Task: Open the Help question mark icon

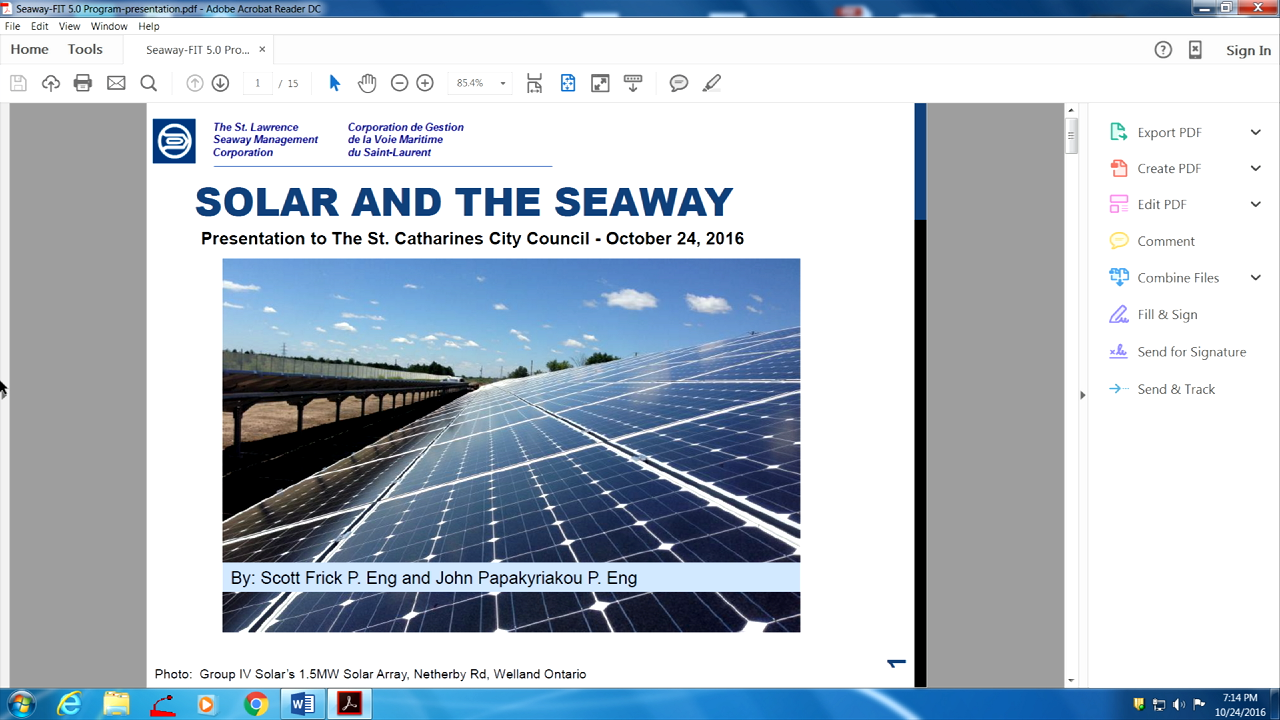Action: click(x=1163, y=50)
